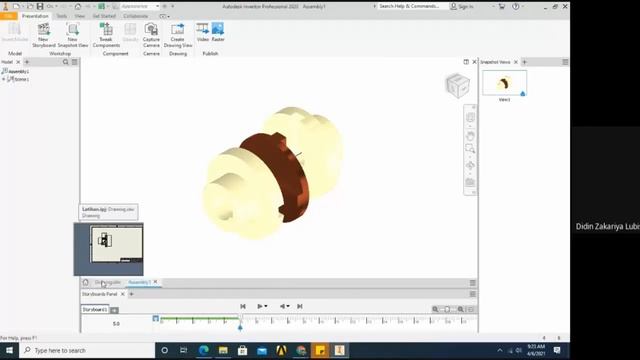Open File Explorer from taskbar
Viewport: 640px width, 360px height.
223,350
